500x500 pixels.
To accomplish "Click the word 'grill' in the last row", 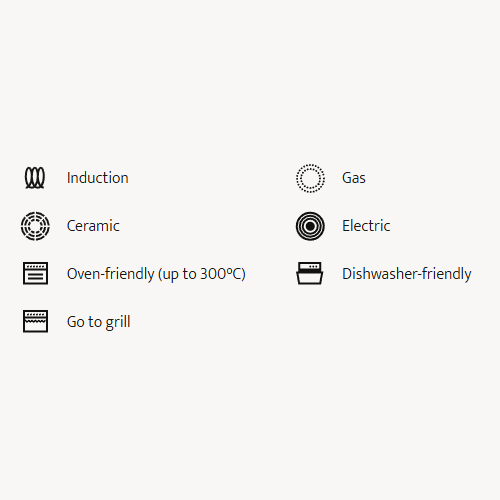I will click(x=118, y=322).
